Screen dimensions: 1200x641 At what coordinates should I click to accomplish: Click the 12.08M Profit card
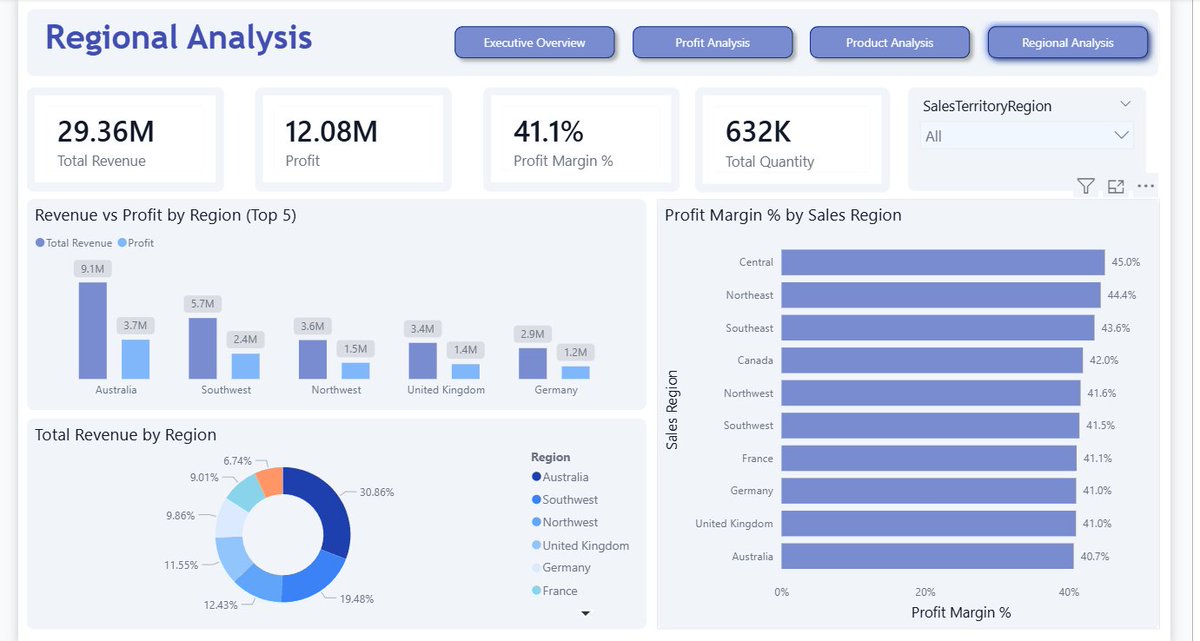point(352,139)
